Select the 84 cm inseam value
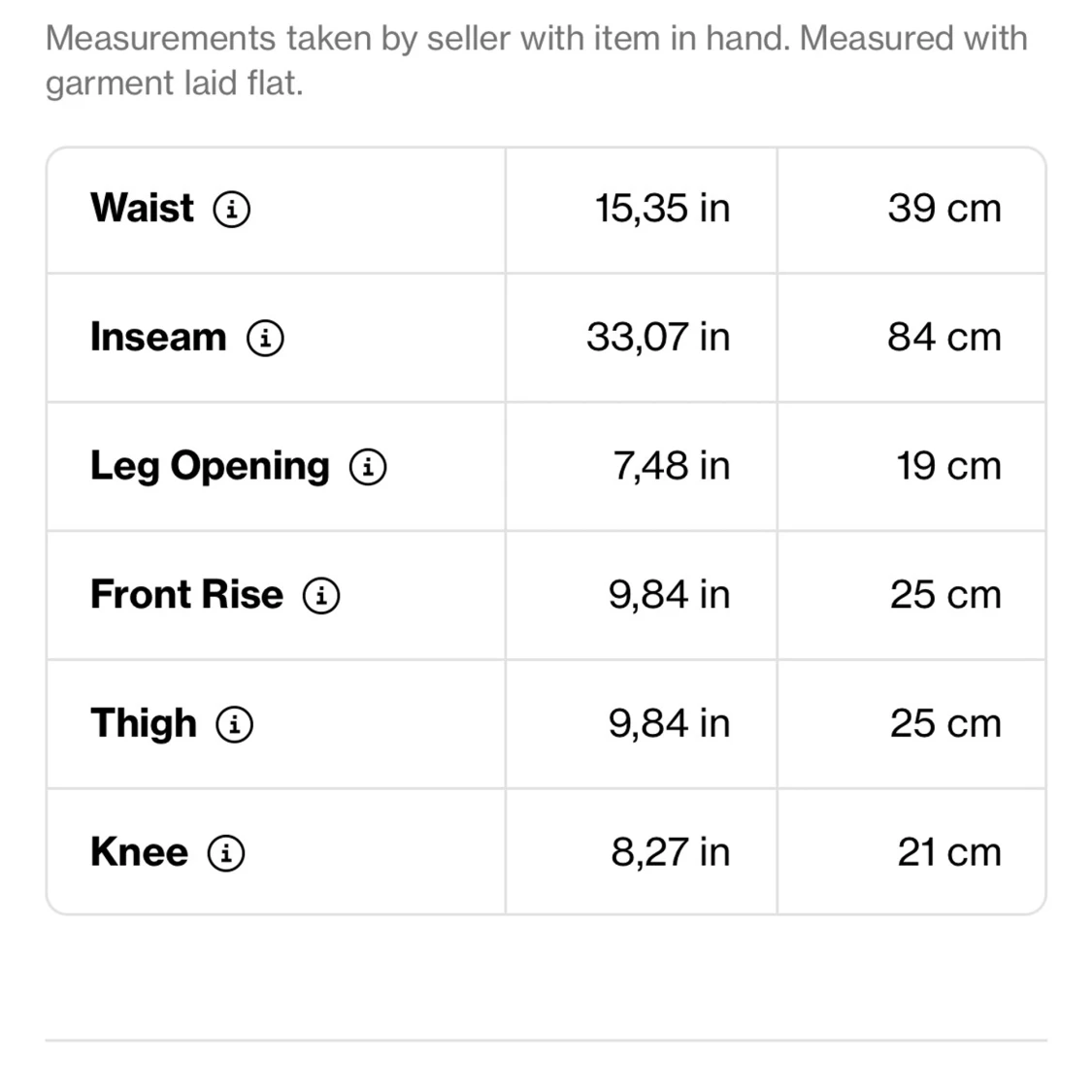The image size is (1092, 1092). click(x=943, y=337)
